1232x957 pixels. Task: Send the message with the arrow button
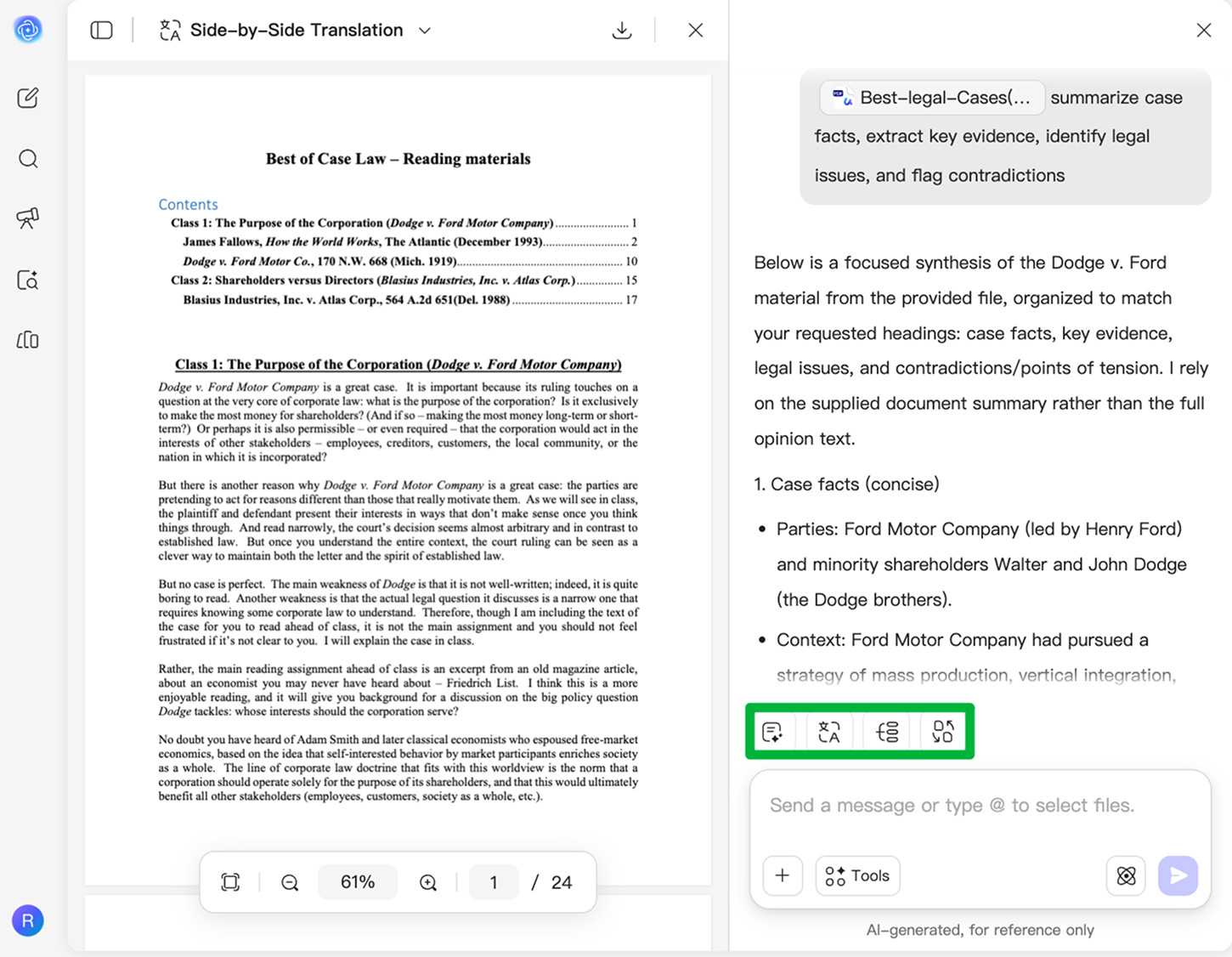tap(1178, 875)
